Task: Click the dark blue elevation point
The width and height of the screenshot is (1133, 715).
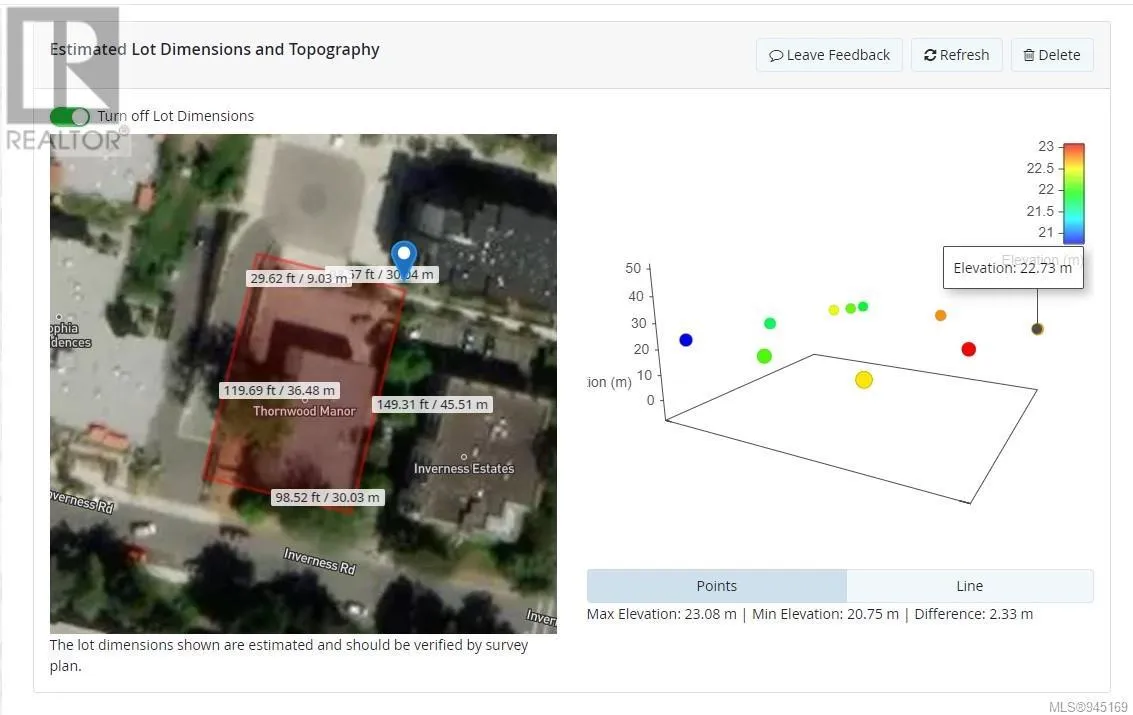Action: point(686,340)
